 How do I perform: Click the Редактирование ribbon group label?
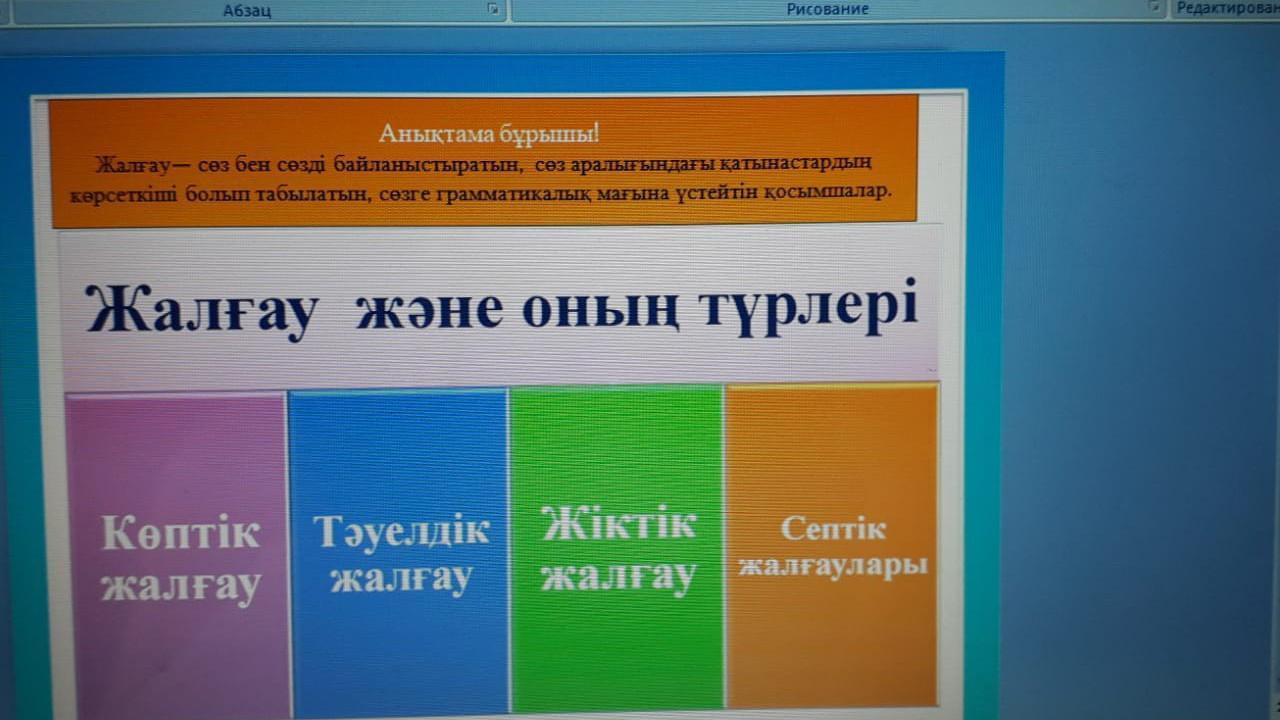1228,8
